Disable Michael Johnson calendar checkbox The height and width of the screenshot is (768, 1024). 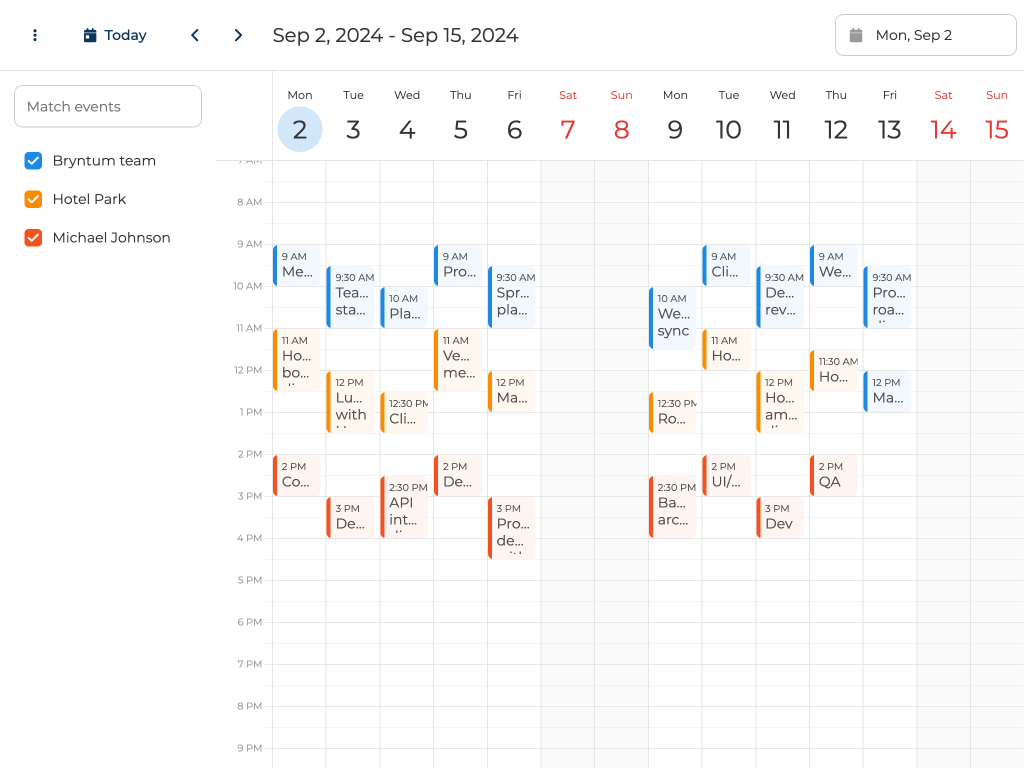pyautogui.click(x=33, y=238)
